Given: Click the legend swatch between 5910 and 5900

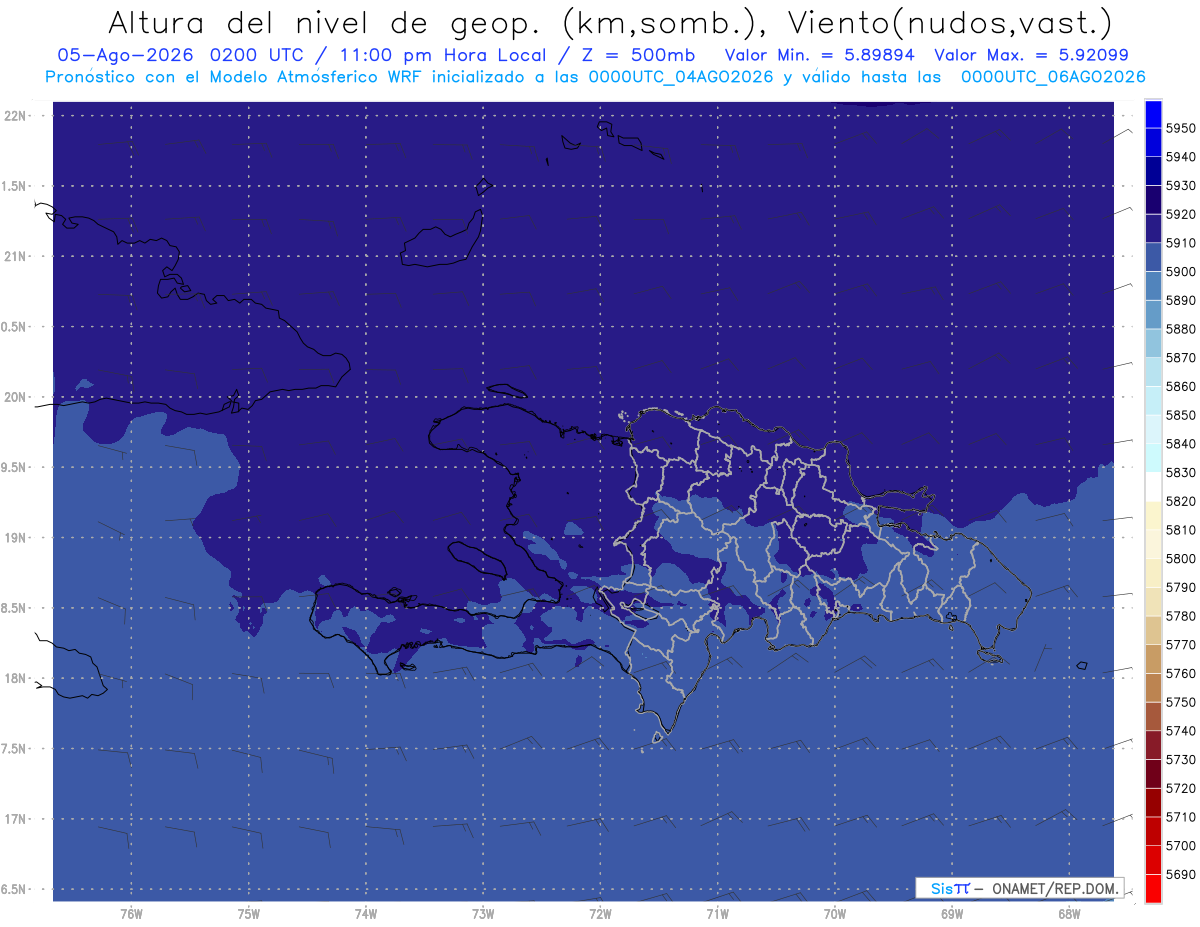Looking at the screenshot, I should [x=1153, y=257].
